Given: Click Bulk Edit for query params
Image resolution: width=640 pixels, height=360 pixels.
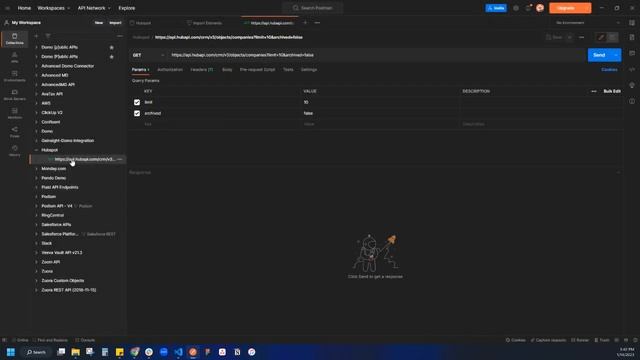Looking at the screenshot, I should [612, 91].
